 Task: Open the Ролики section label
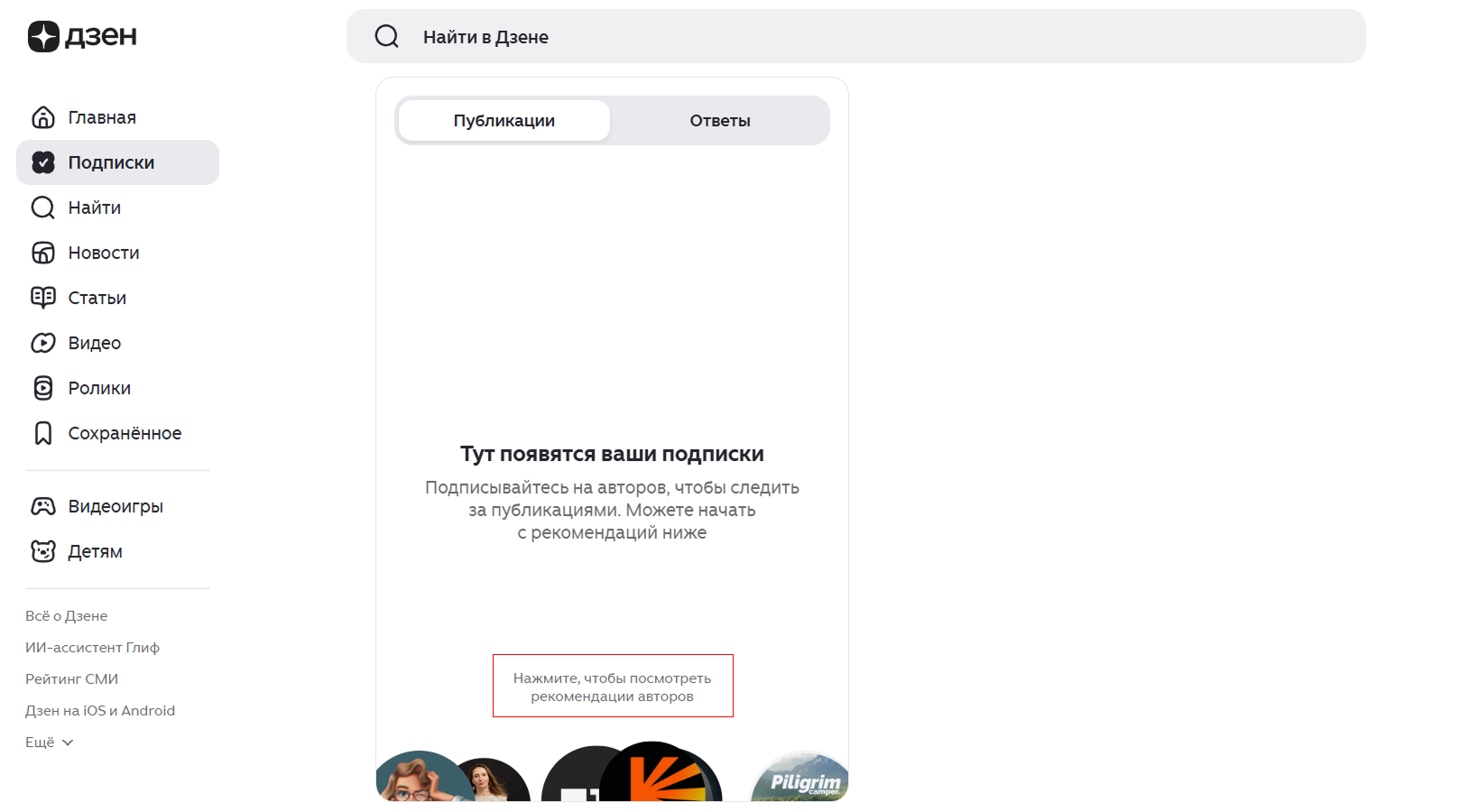99,388
